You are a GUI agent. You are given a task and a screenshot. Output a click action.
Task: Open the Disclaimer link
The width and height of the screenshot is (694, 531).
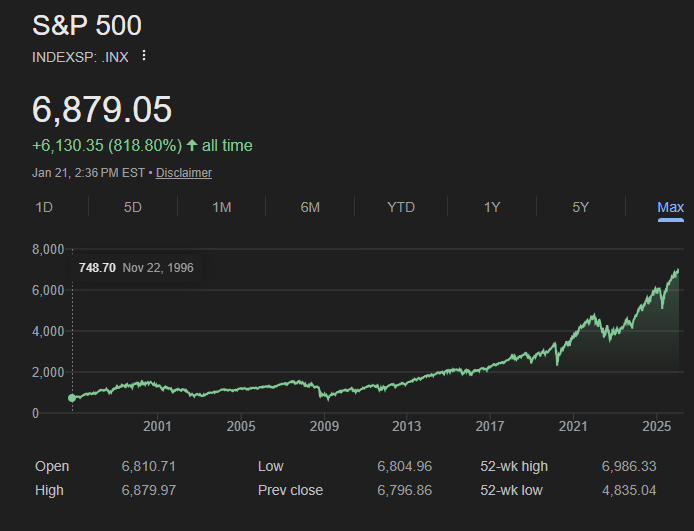point(183,173)
